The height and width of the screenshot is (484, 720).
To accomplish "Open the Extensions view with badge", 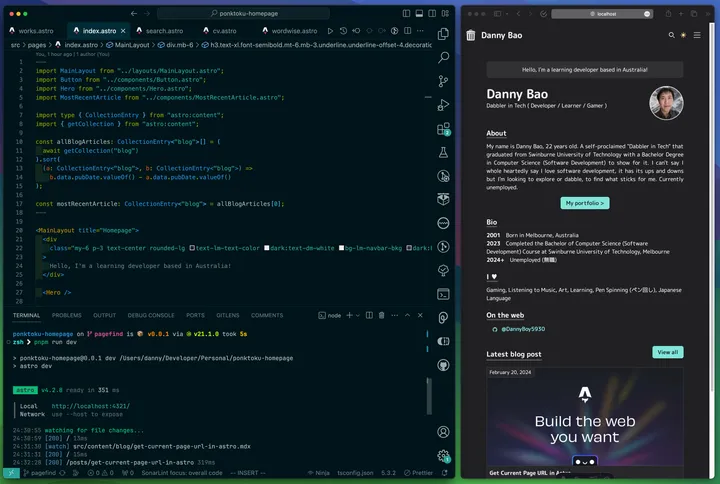I will [443, 129].
